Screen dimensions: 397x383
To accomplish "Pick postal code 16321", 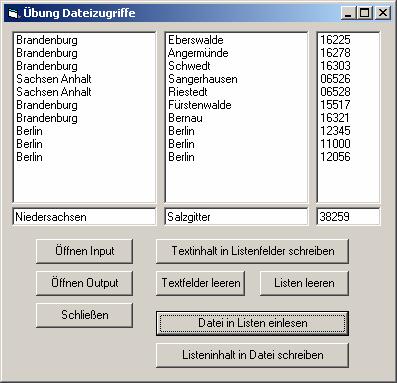I will point(348,118).
